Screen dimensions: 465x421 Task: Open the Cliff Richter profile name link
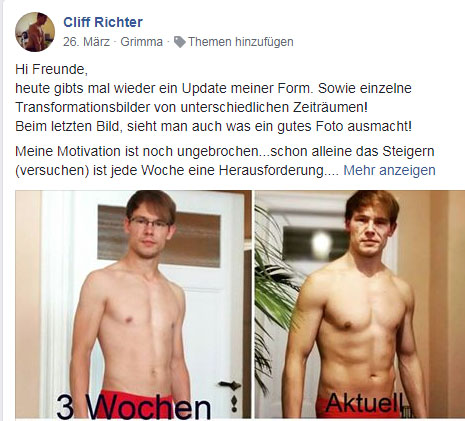coord(103,22)
